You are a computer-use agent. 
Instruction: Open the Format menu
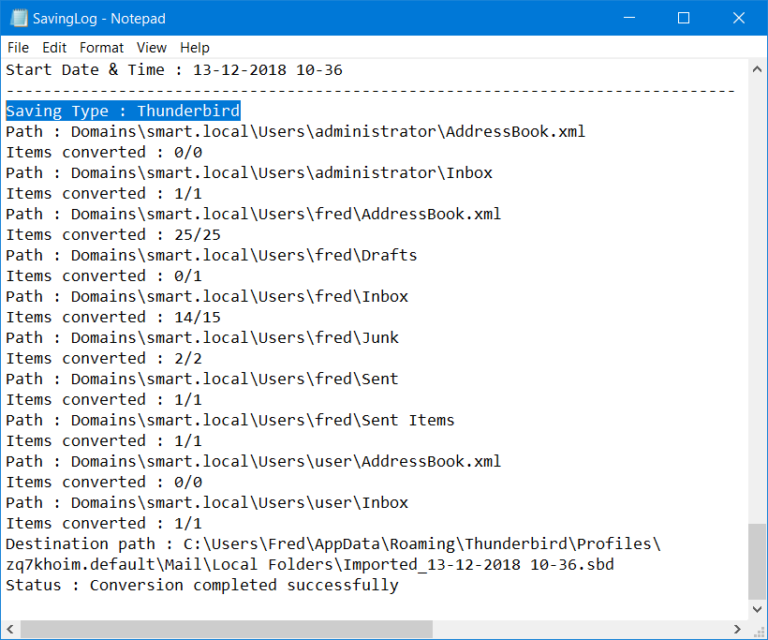click(x=101, y=47)
